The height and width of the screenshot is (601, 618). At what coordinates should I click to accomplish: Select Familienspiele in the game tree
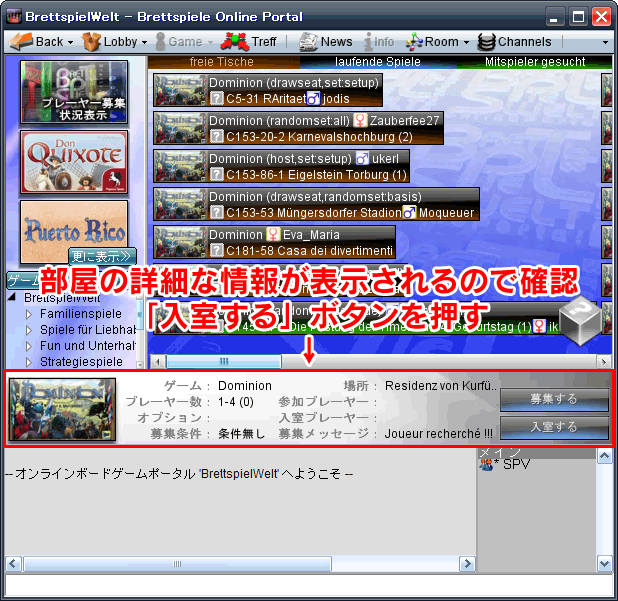pos(81,314)
